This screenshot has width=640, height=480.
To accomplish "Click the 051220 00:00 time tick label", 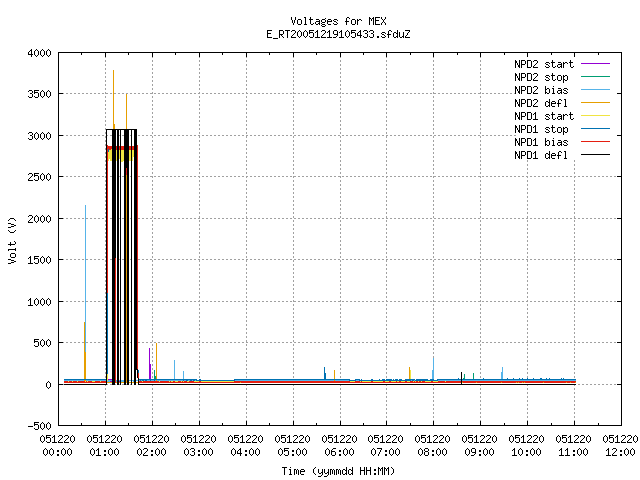I will tap(58, 446).
